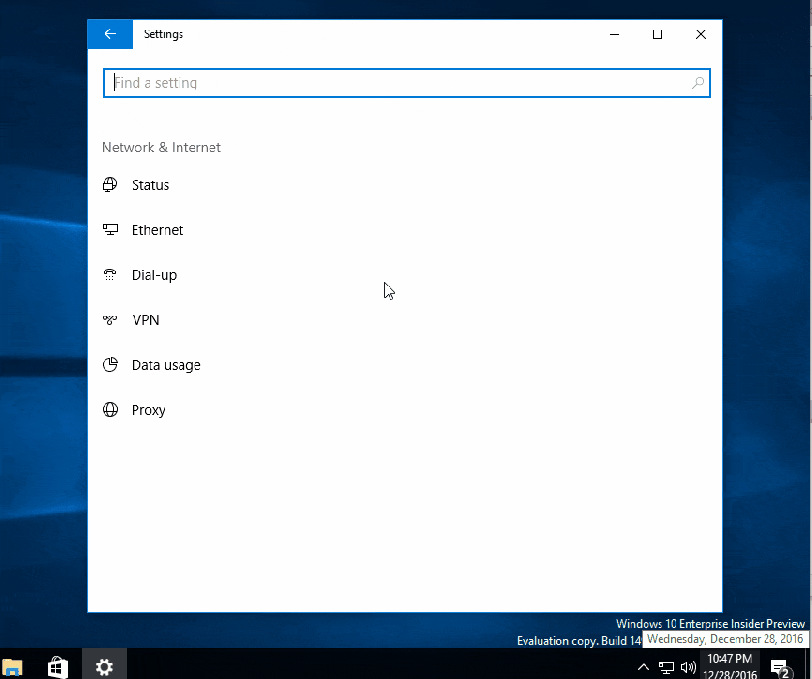Go to Proxy settings
The width and height of the screenshot is (812, 679).
click(148, 410)
